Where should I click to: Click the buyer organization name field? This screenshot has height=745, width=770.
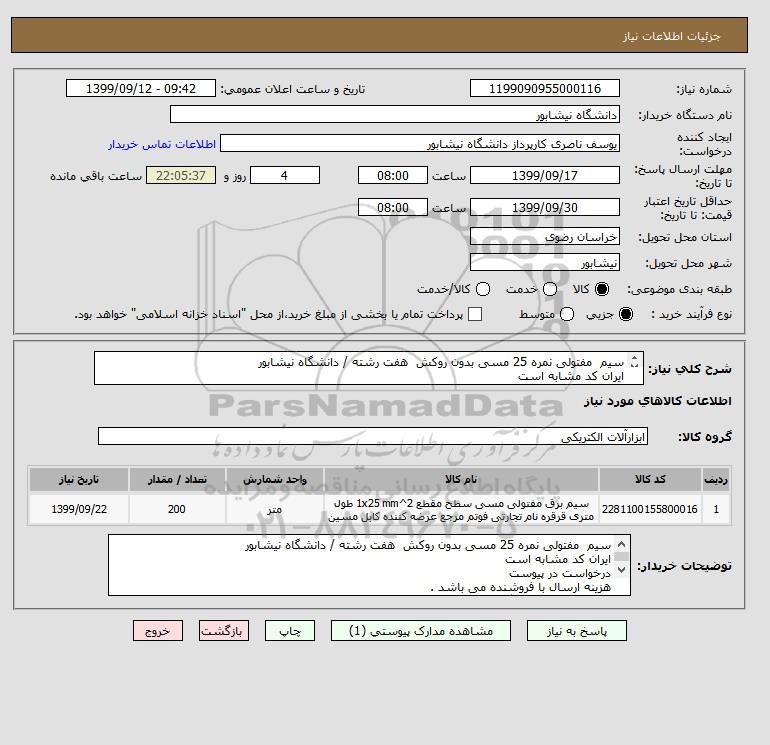click(x=395, y=114)
